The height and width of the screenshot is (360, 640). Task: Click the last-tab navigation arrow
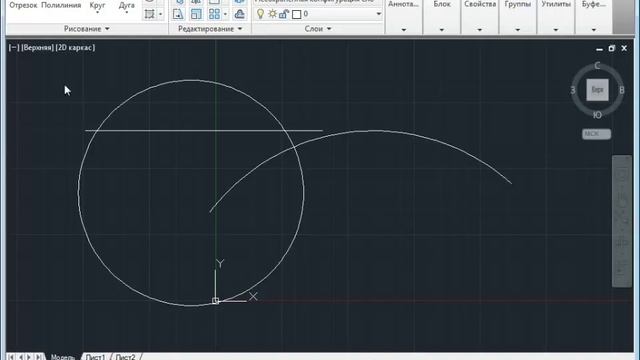(38, 357)
